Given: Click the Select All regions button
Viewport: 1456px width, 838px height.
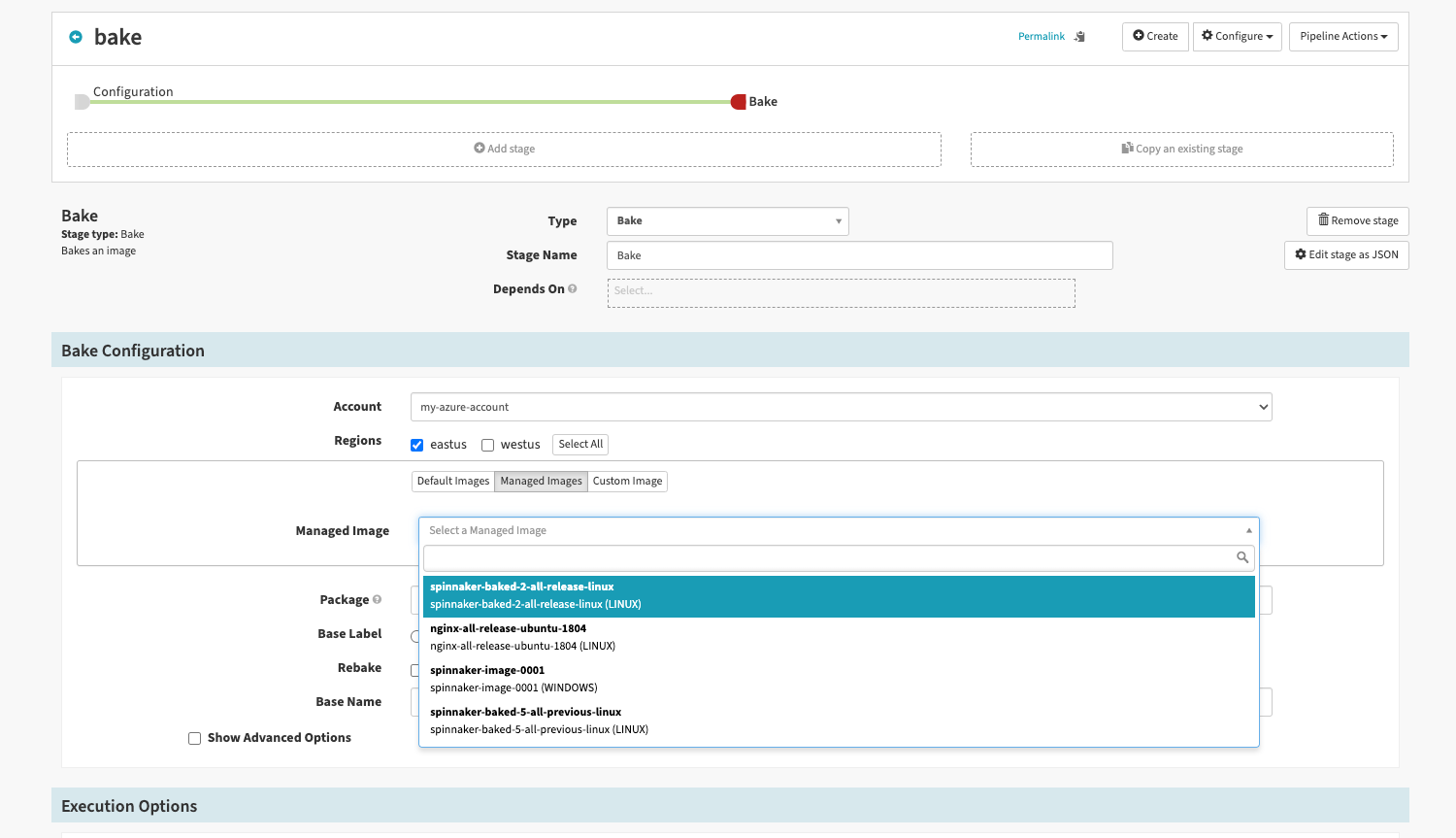Looking at the screenshot, I should 580,445.
